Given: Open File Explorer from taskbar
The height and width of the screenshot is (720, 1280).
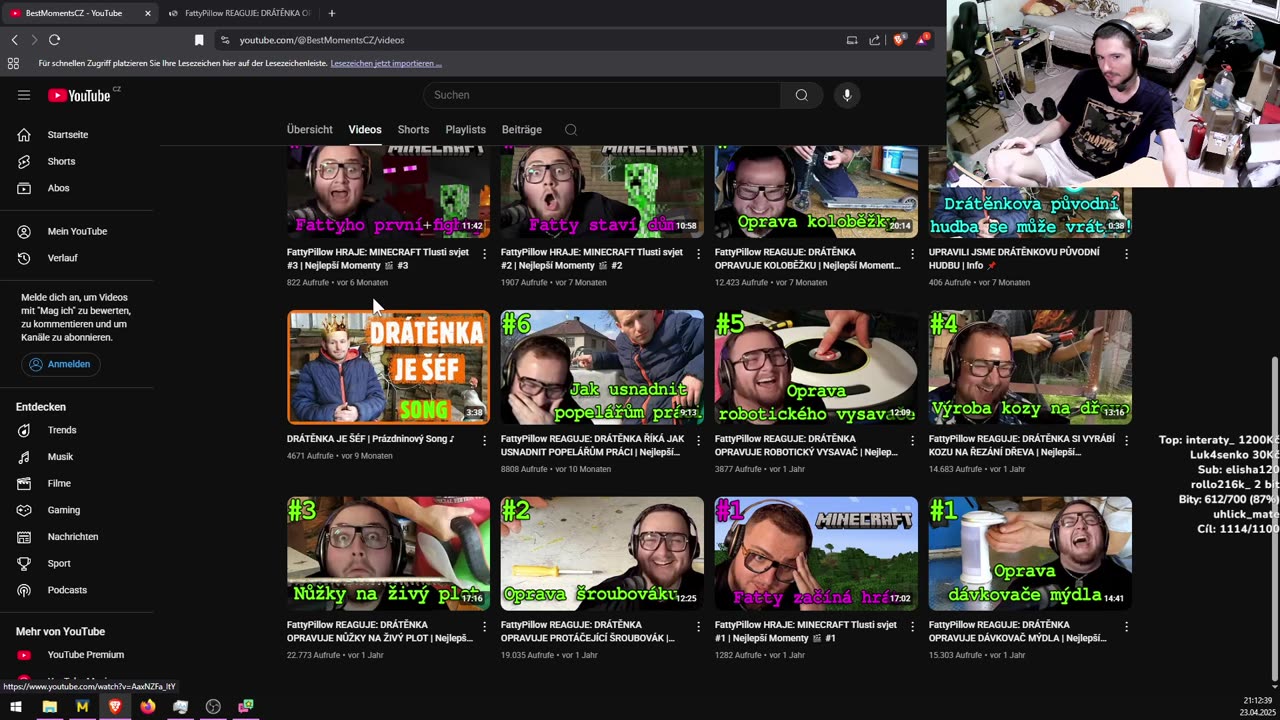Looking at the screenshot, I should click(x=49, y=707).
